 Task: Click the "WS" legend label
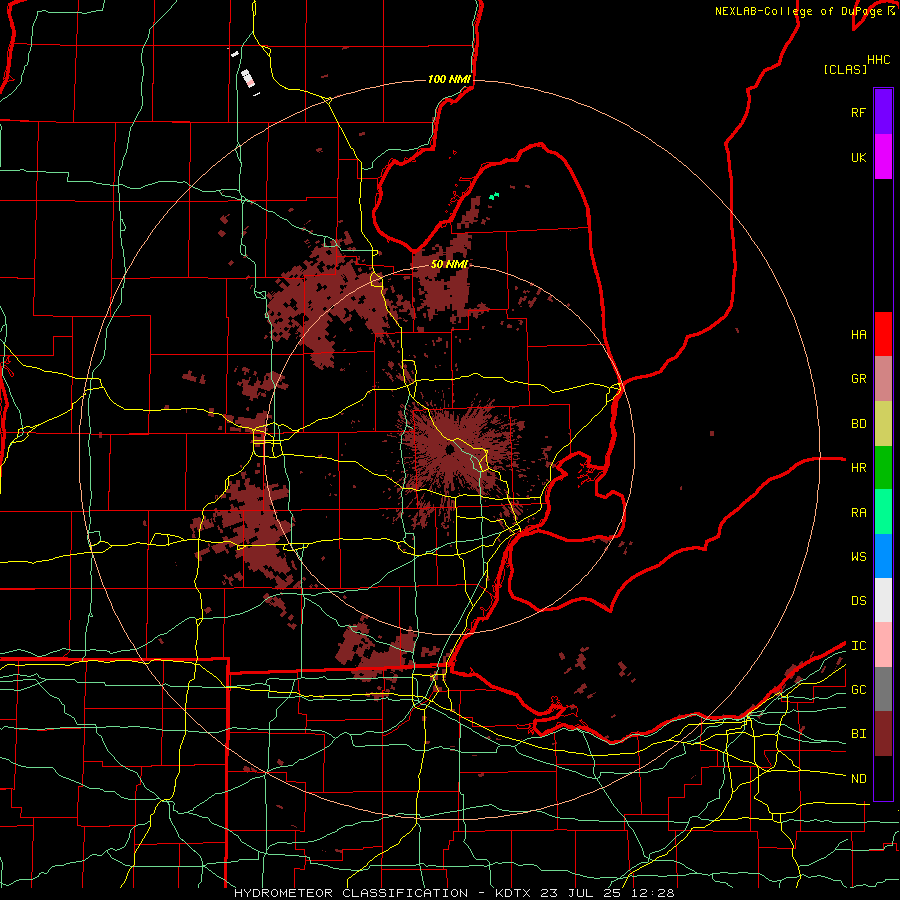coord(858,557)
